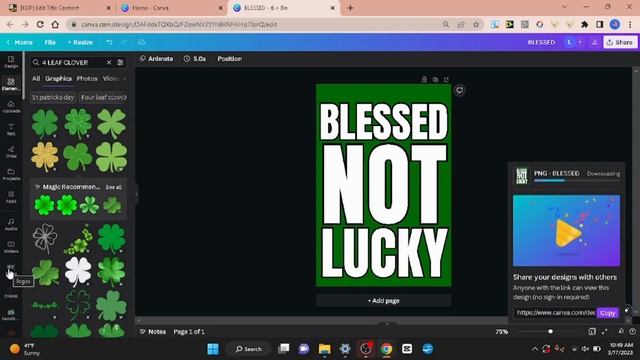Open the grid view icon in bottom bar

(592, 331)
